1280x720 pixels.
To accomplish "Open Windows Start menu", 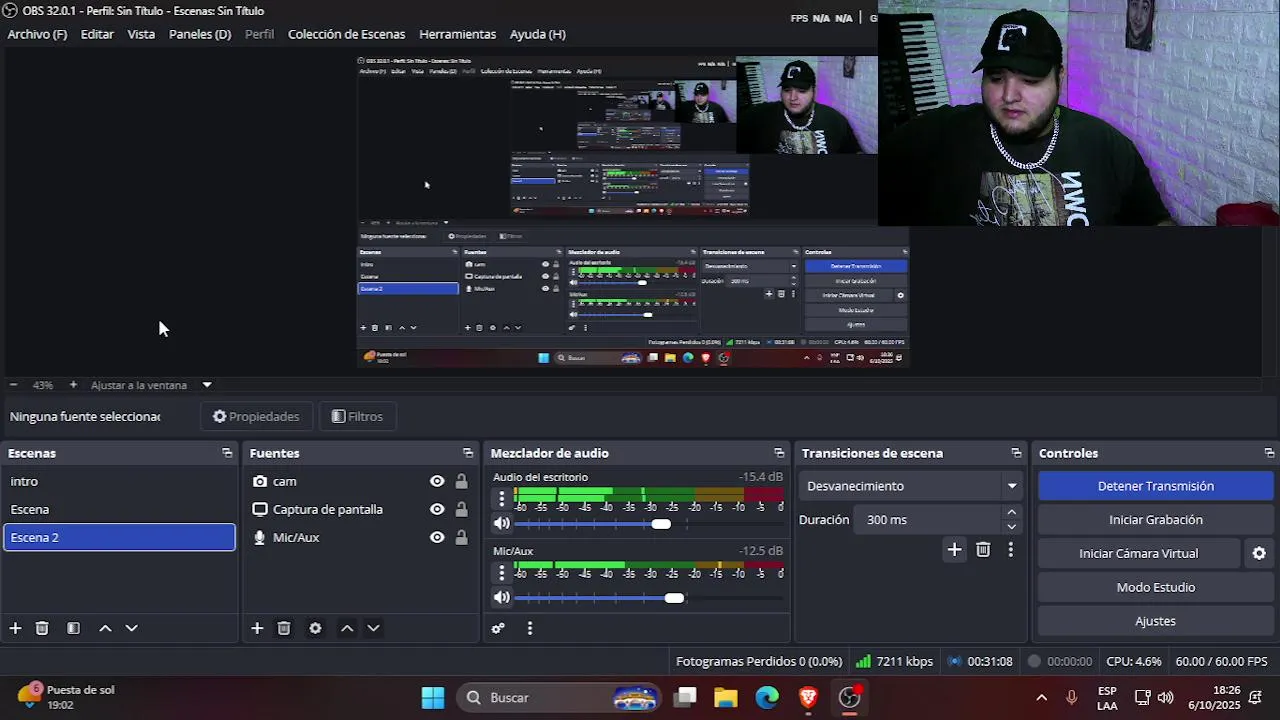I will click(433, 698).
